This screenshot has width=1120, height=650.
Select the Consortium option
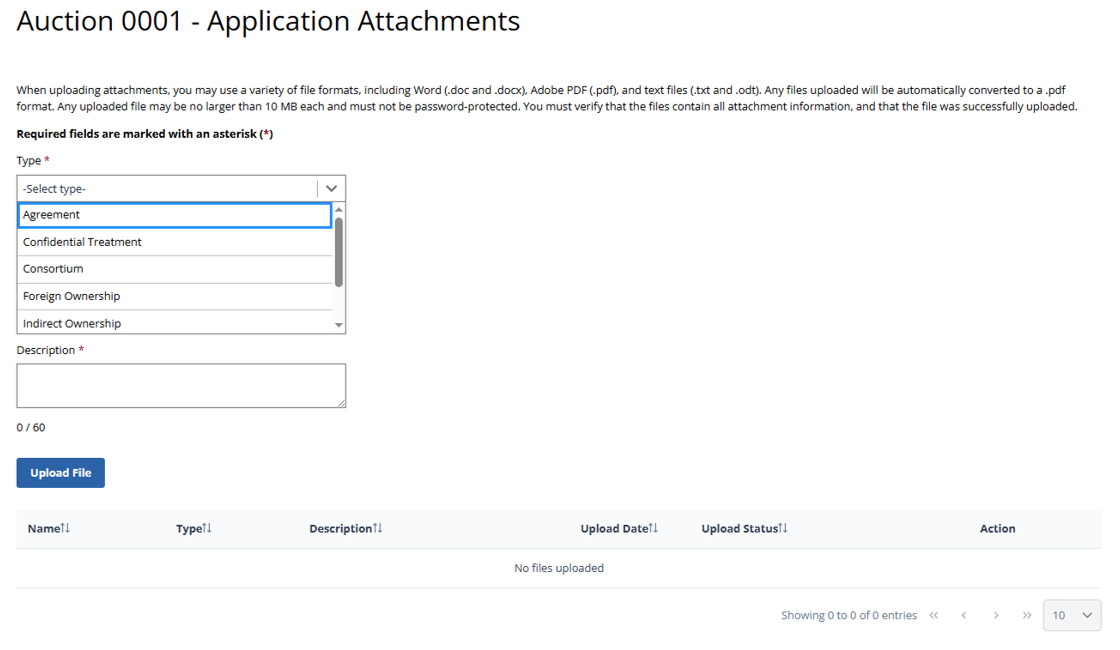(174, 269)
